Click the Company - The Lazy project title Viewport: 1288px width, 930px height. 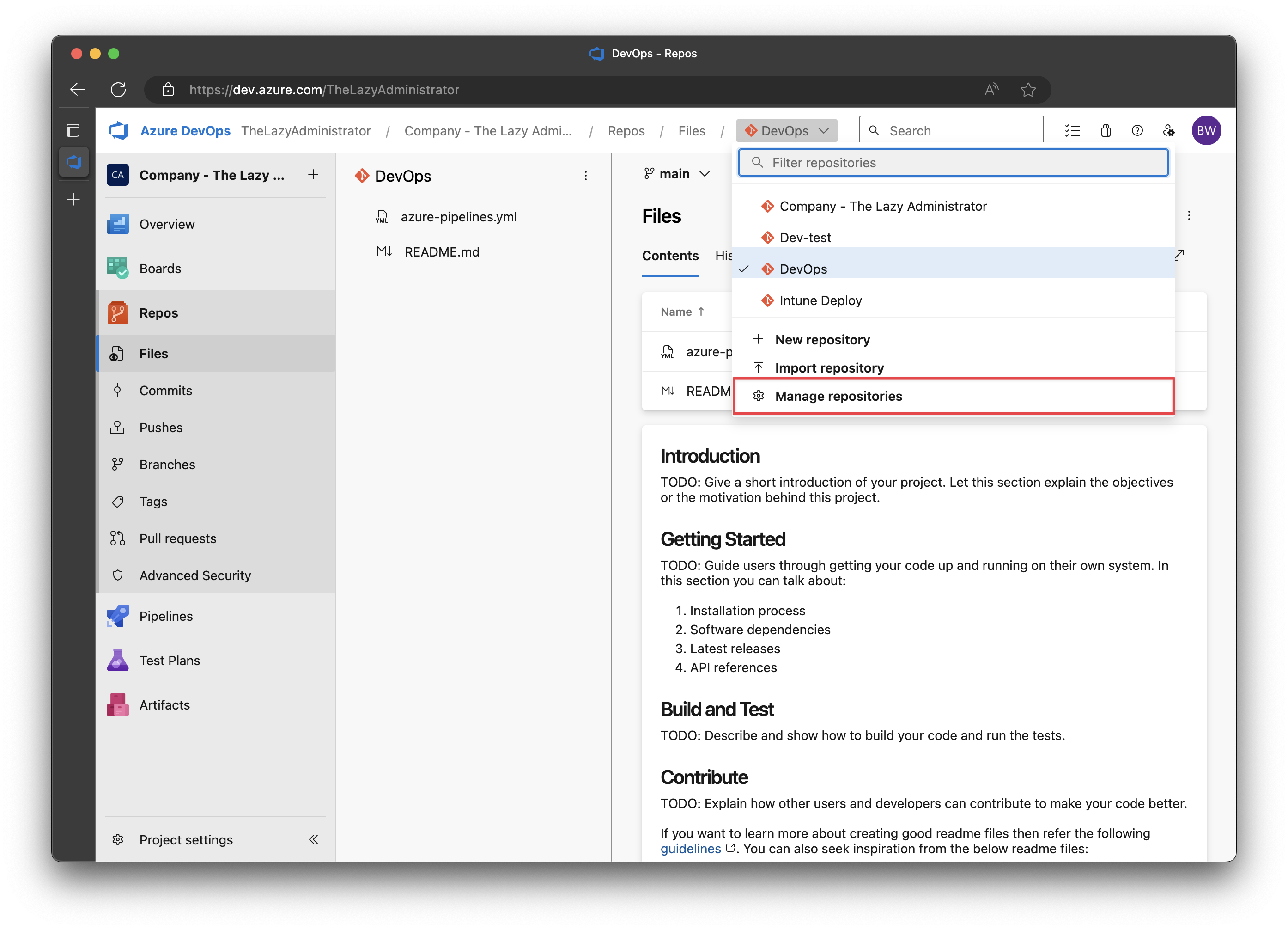tap(212, 175)
